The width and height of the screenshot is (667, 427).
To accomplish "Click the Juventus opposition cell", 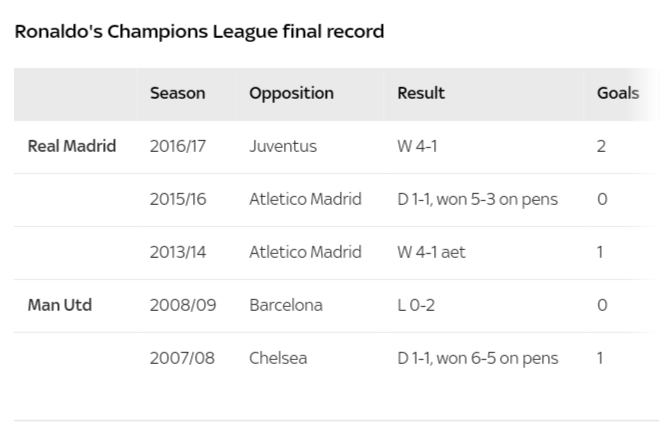I will click(x=283, y=146).
